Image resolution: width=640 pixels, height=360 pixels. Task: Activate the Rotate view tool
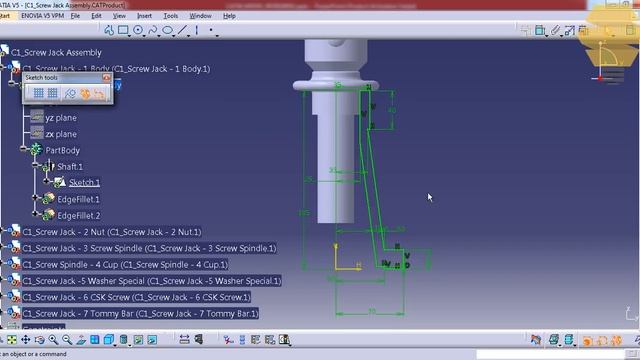pyautogui.click(x=40, y=340)
